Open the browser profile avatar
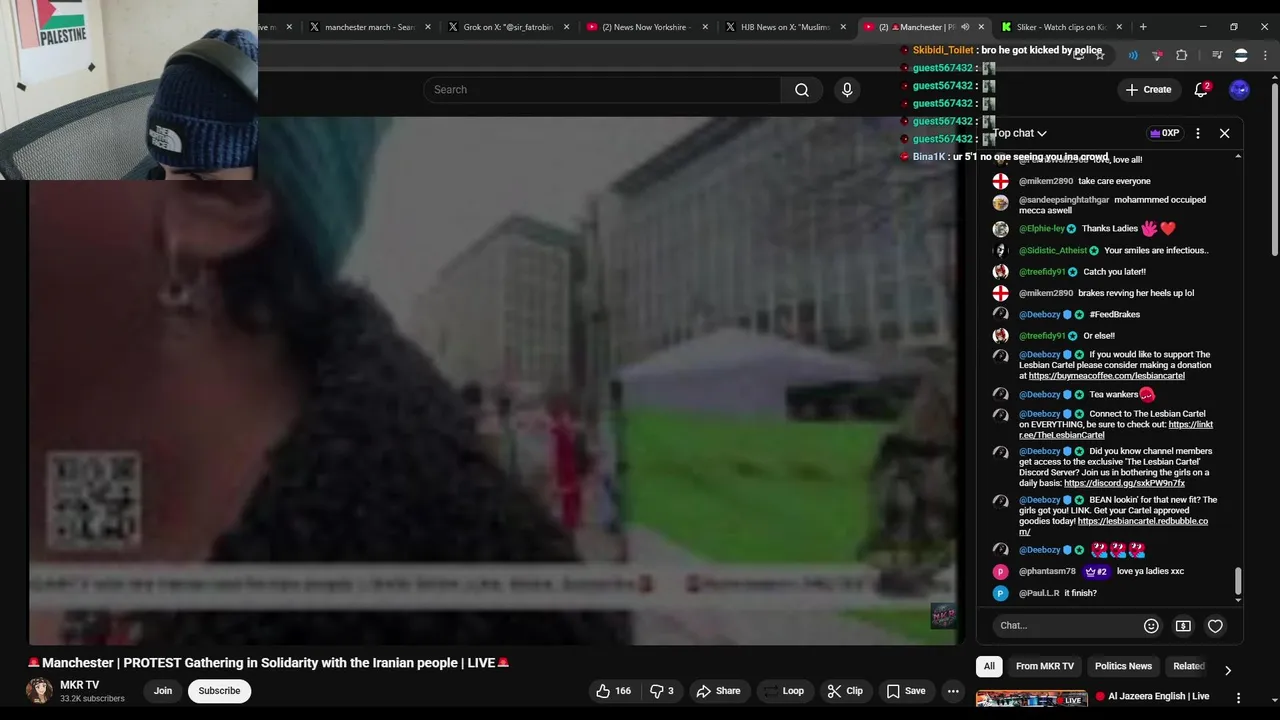The width and height of the screenshot is (1280, 720). pyautogui.click(x=1241, y=56)
